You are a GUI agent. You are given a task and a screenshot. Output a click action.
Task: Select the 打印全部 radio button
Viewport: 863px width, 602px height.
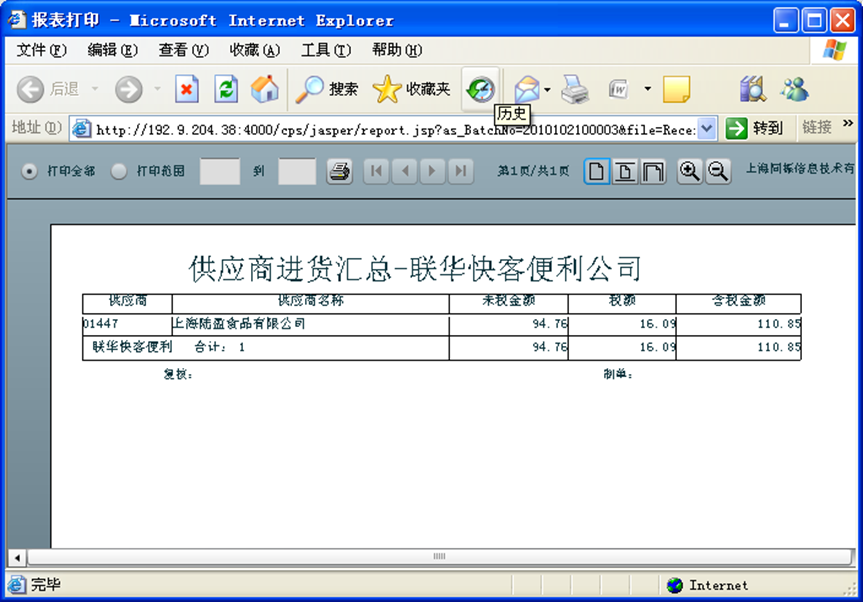coord(29,171)
